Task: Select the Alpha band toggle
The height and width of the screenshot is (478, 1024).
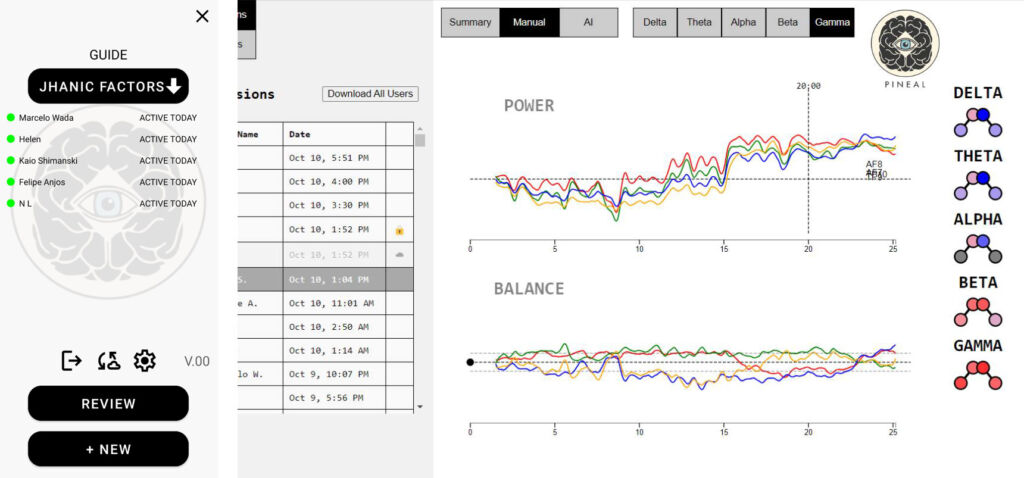Action: (743, 22)
